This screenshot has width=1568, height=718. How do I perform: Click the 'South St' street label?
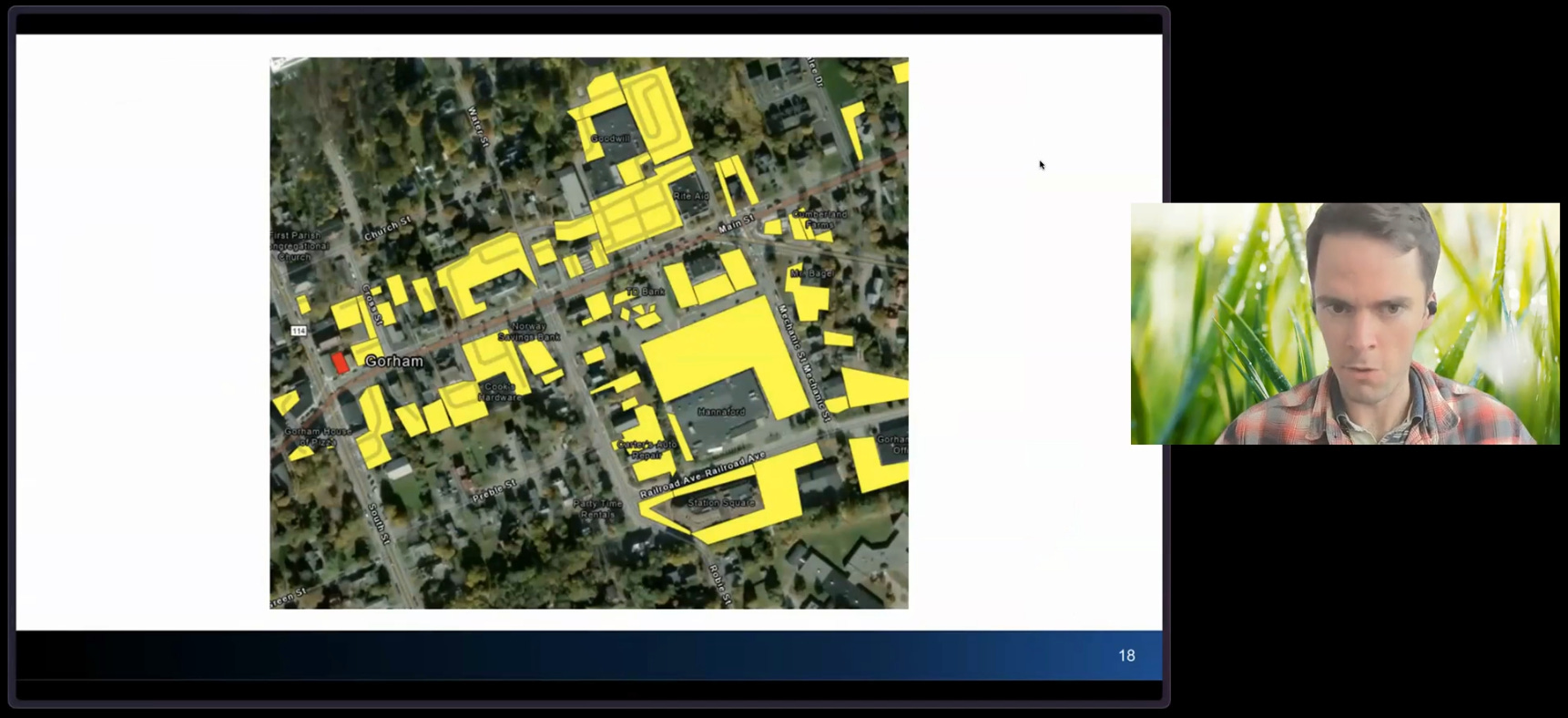(x=379, y=524)
